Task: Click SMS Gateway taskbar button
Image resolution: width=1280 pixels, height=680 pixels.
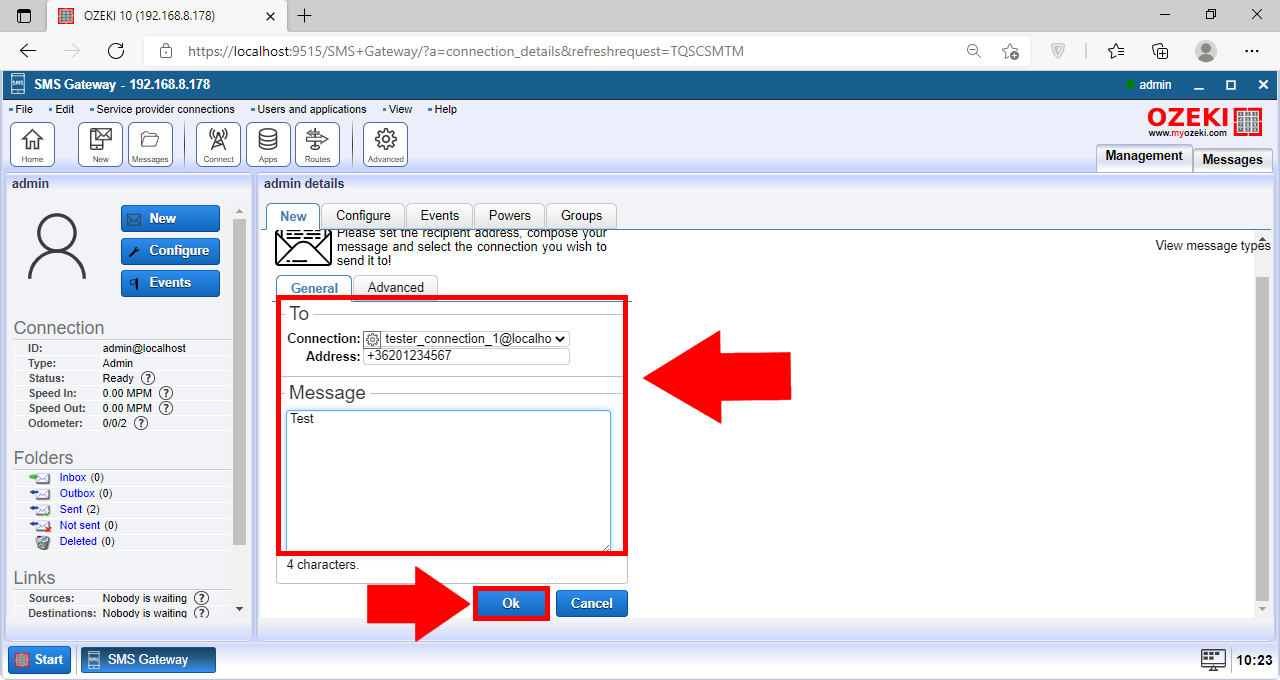Action: pos(148,660)
